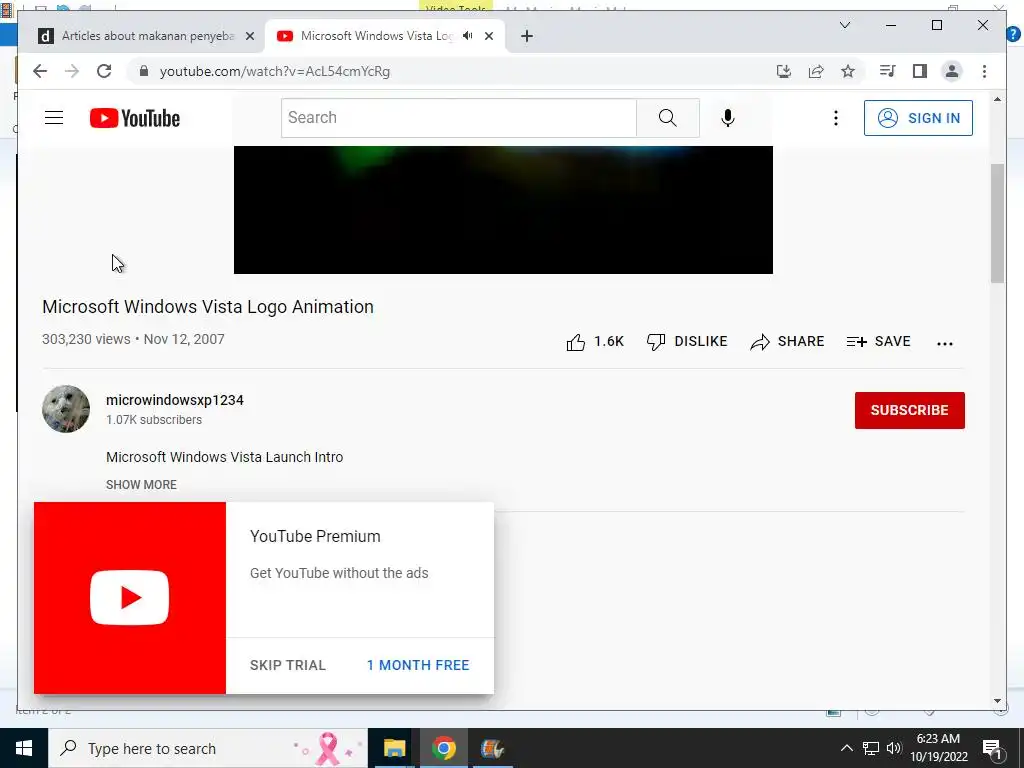Bookmark this tab with the star

coord(848,71)
